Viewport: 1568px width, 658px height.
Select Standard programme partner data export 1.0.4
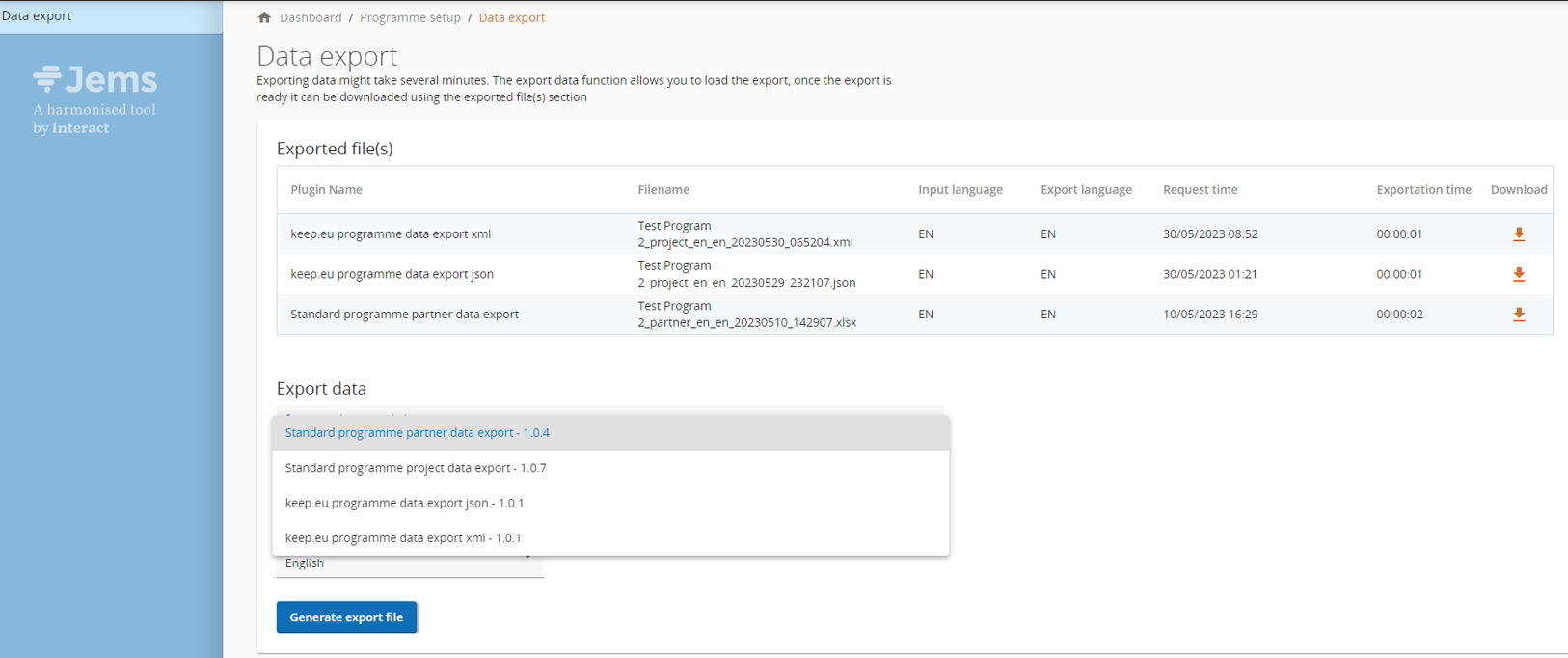pyautogui.click(x=417, y=433)
